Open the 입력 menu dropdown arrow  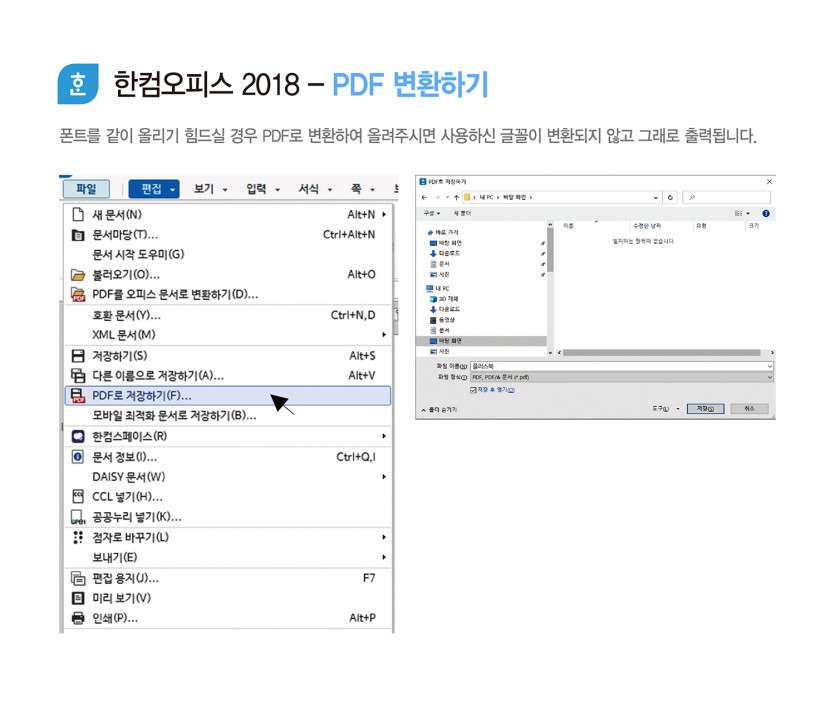click(x=277, y=190)
